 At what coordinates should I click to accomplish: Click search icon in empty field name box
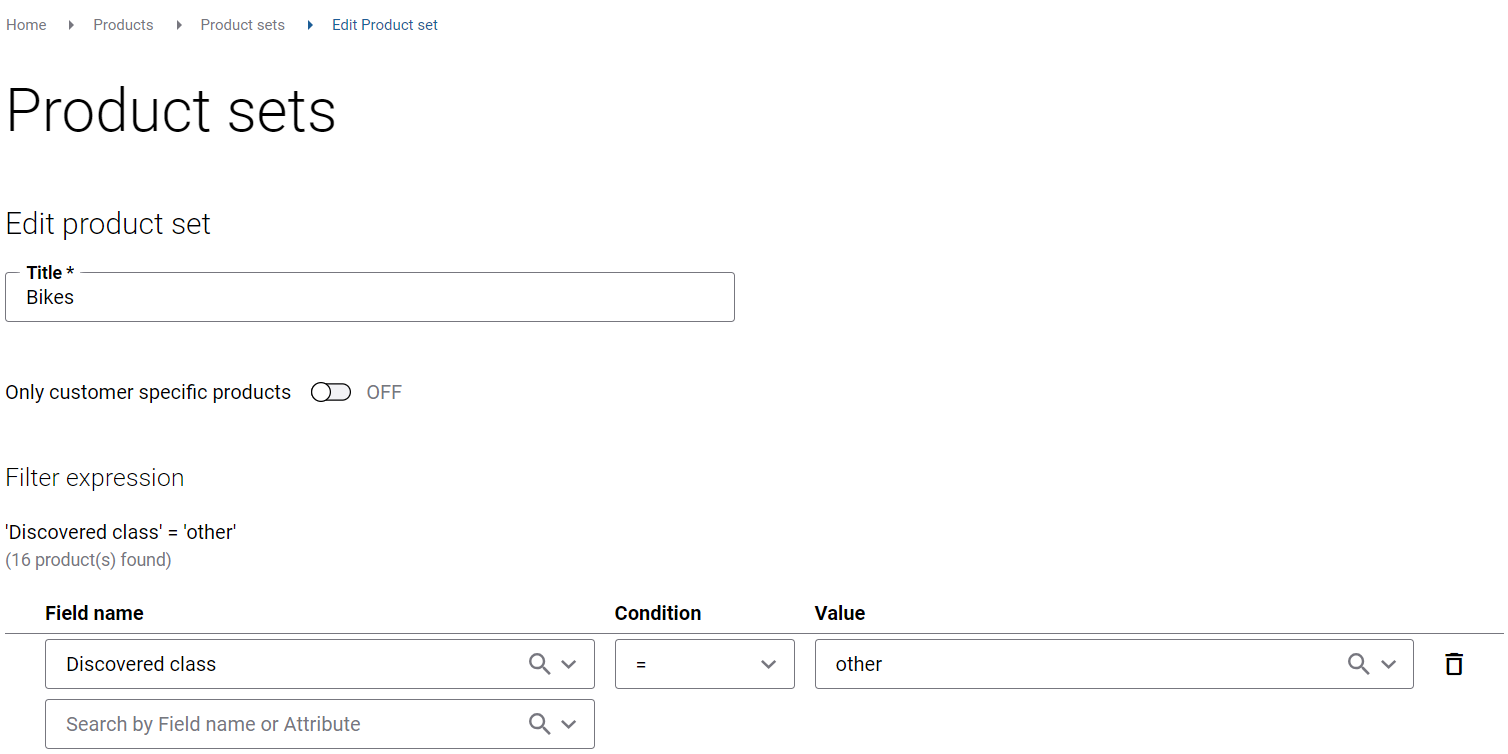539,724
